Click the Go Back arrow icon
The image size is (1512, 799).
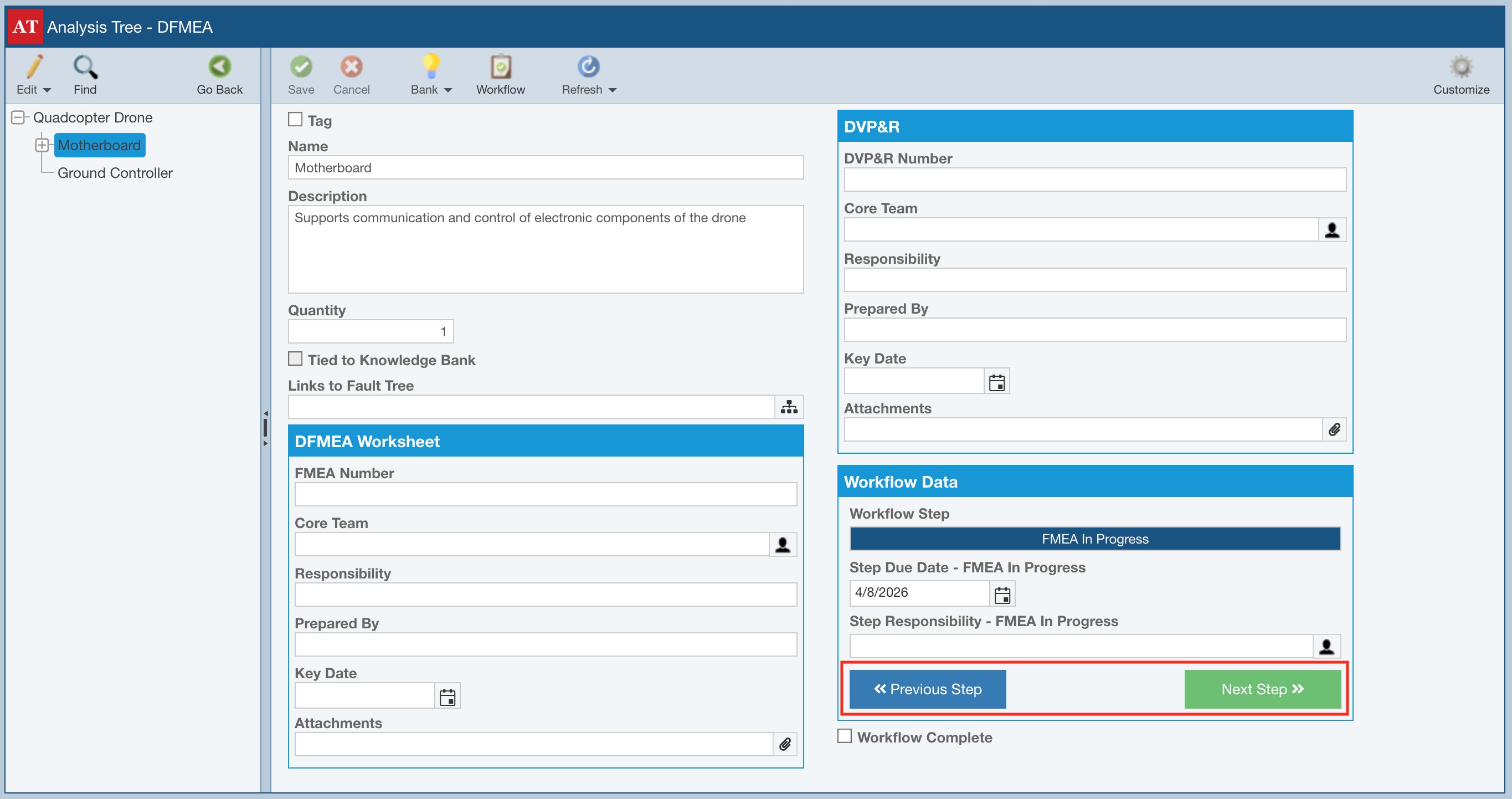click(219, 67)
